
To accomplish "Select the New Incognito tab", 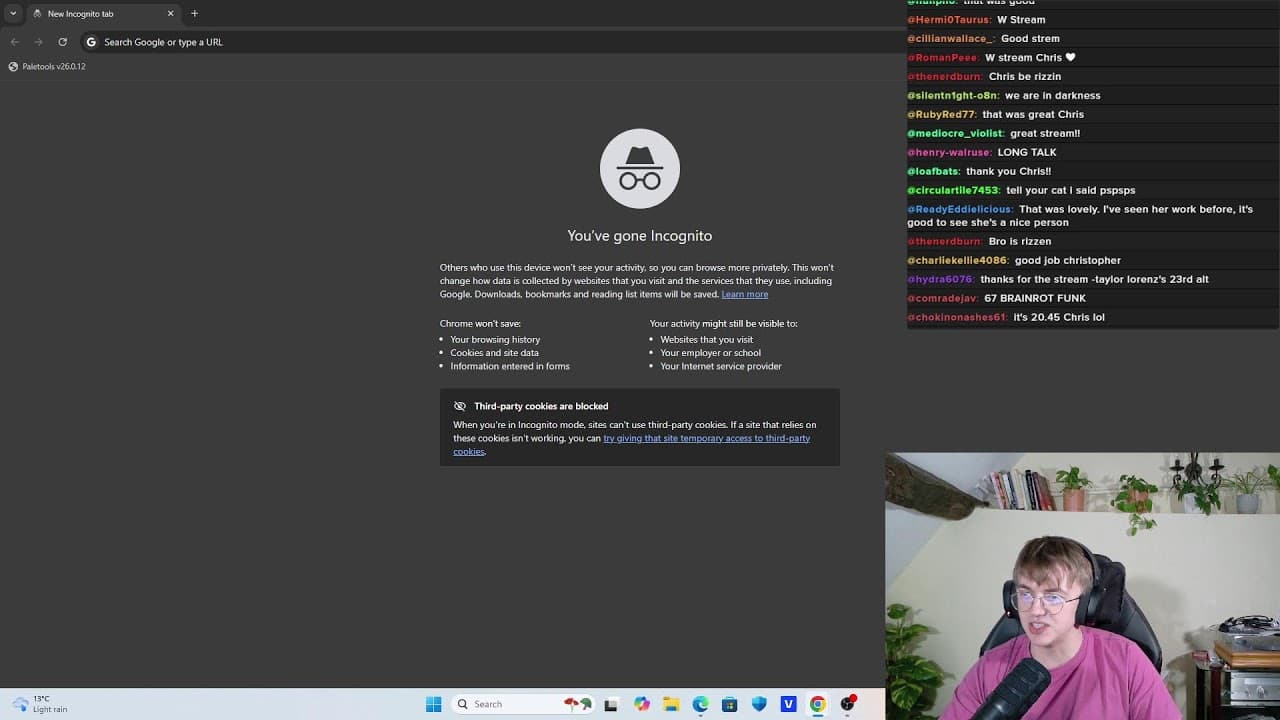I will coord(102,13).
